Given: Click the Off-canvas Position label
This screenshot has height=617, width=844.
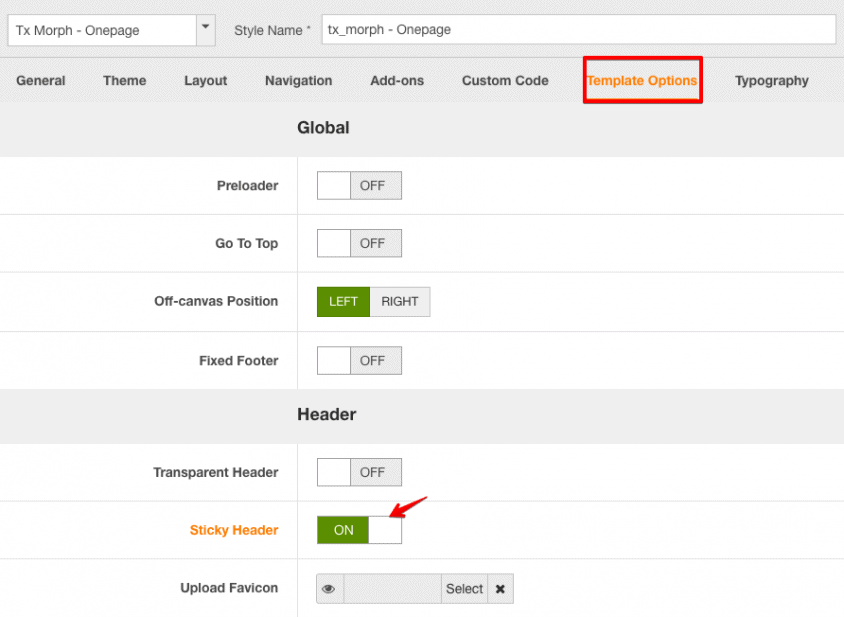Looking at the screenshot, I should 216,301.
